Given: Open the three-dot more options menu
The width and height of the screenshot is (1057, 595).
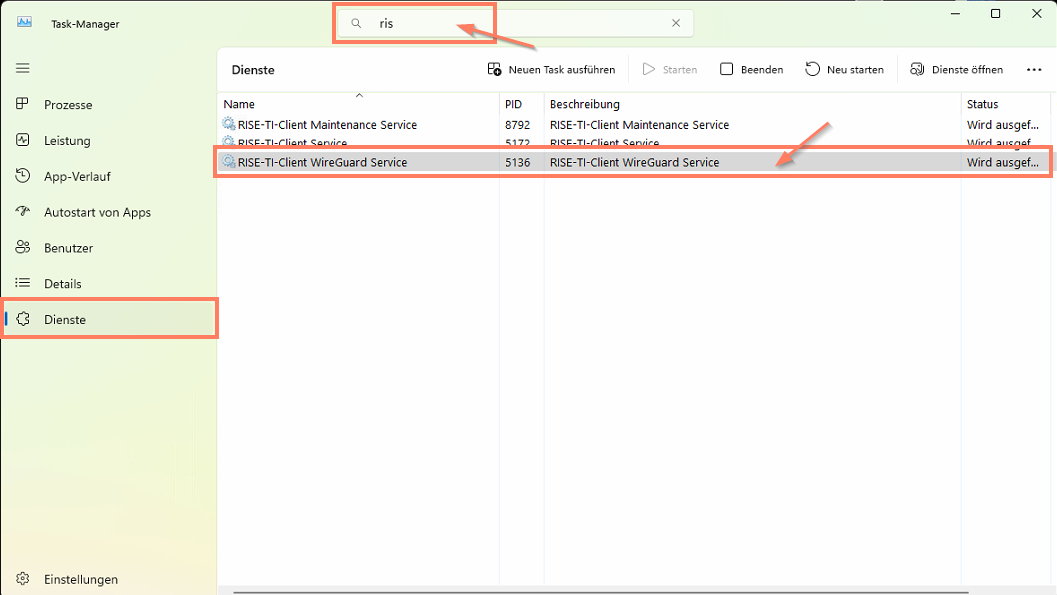Looking at the screenshot, I should click(x=1034, y=69).
